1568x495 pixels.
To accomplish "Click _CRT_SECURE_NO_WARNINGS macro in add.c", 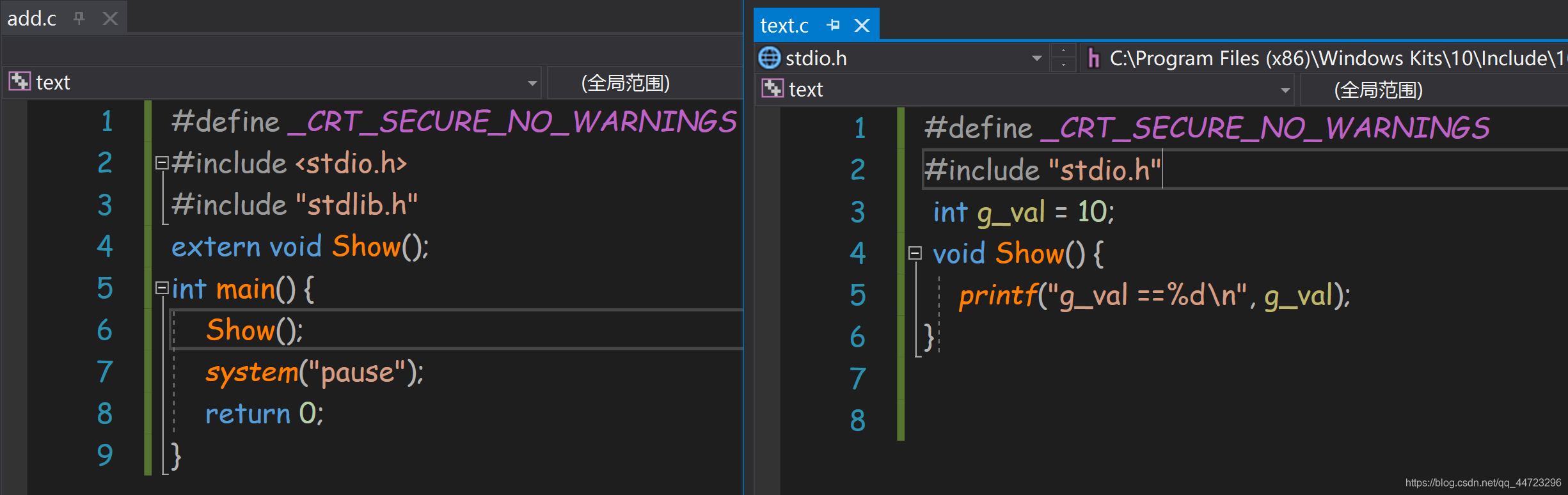I will (x=512, y=122).
